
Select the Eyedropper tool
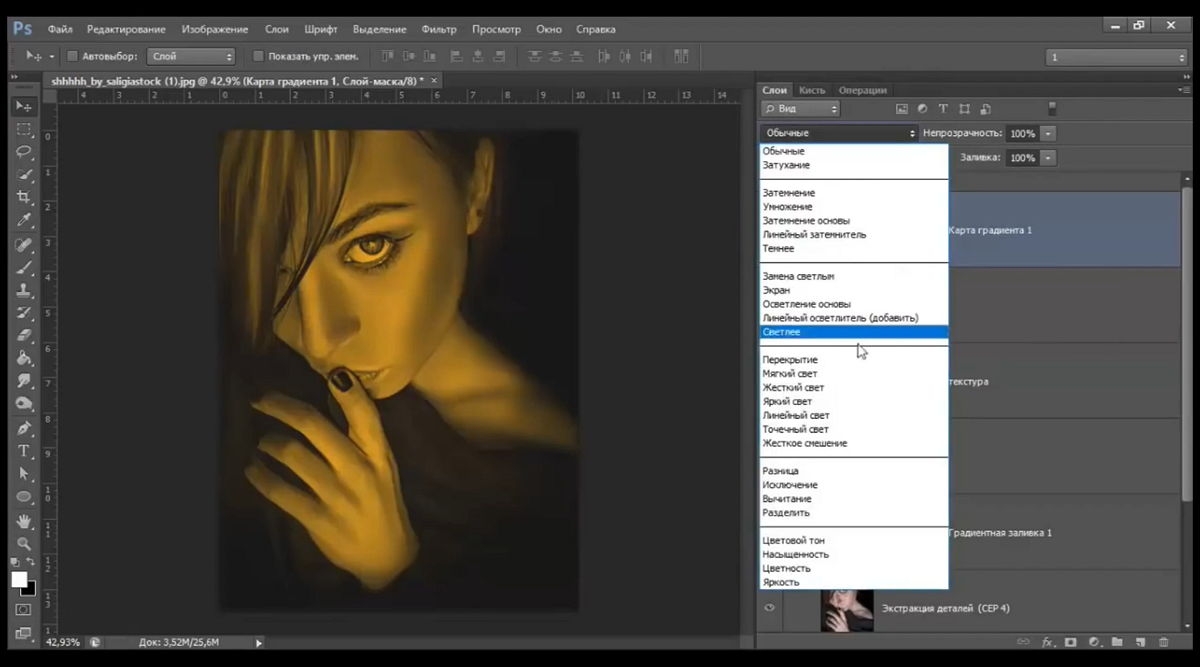[x=24, y=221]
